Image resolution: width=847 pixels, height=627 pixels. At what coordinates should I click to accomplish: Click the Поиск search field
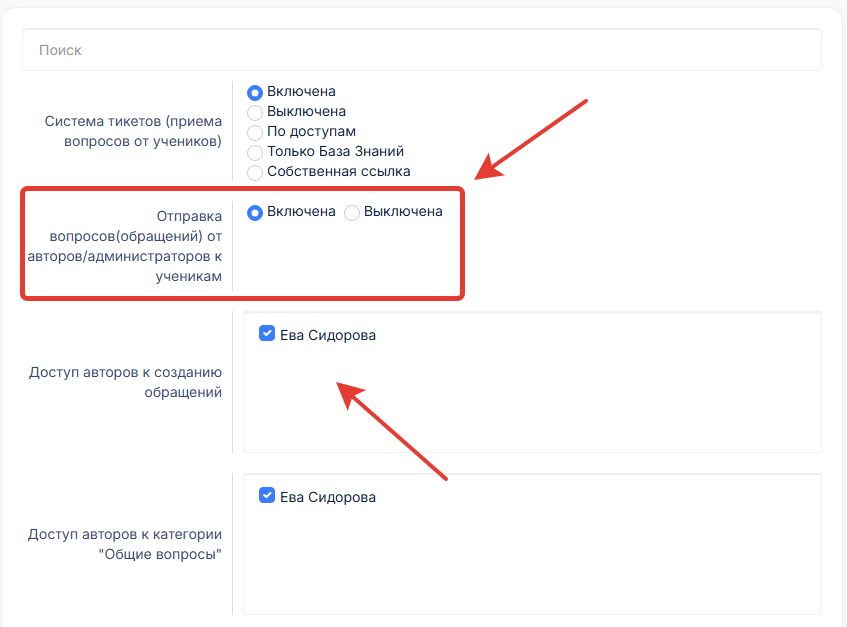click(x=421, y=49)
